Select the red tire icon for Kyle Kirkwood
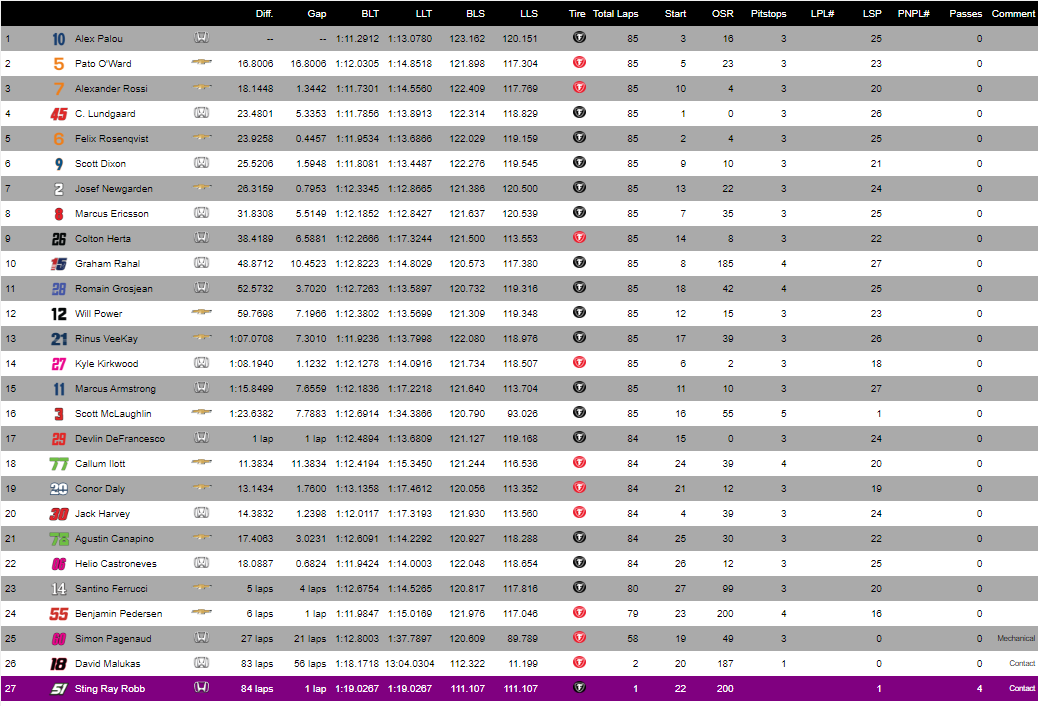This screenshot has width=1038, height=706. click(578, 363)
